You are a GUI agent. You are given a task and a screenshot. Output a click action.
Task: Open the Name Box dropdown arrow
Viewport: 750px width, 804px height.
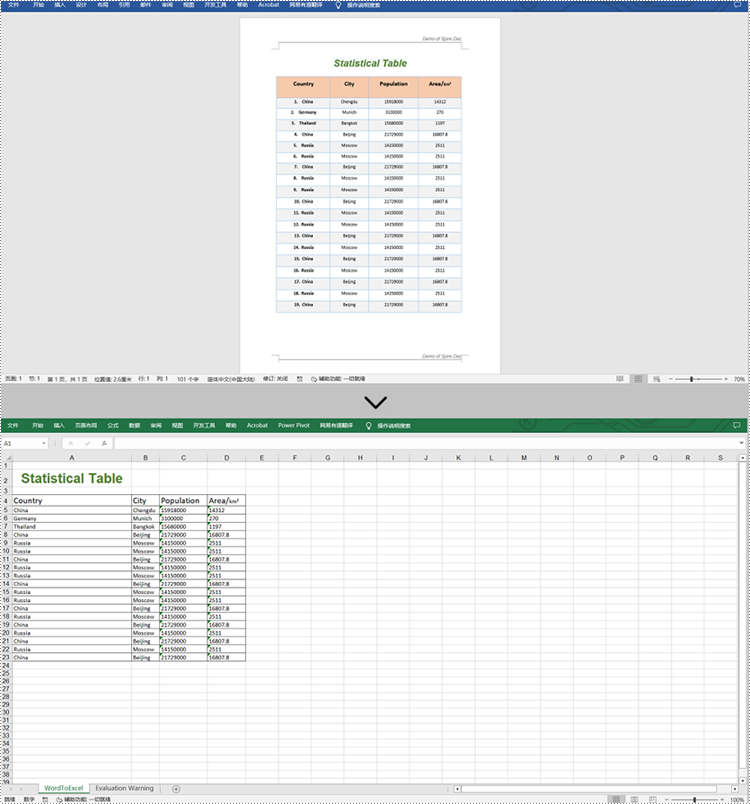44,443
